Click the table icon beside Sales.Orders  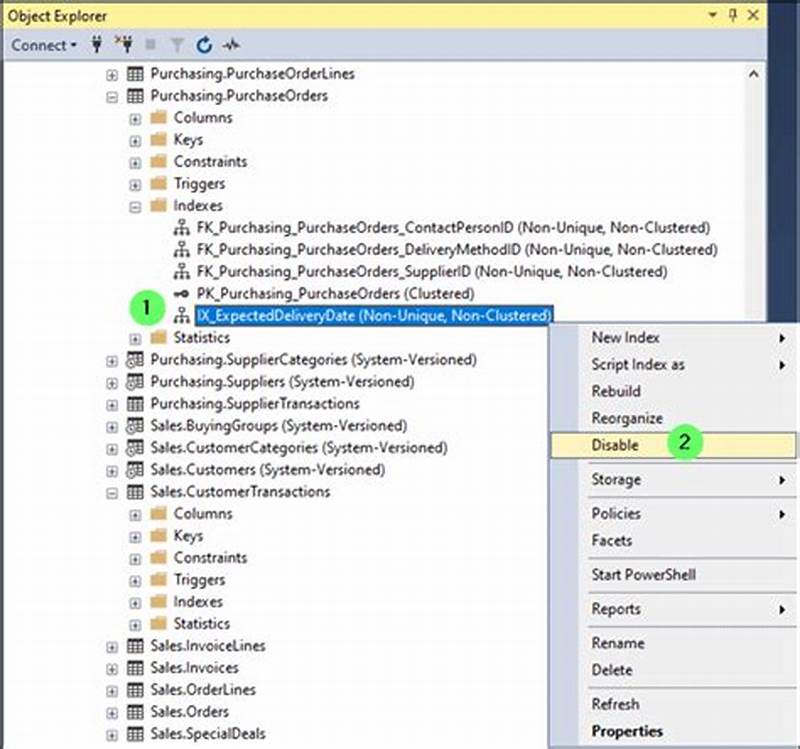click(135, 712)
